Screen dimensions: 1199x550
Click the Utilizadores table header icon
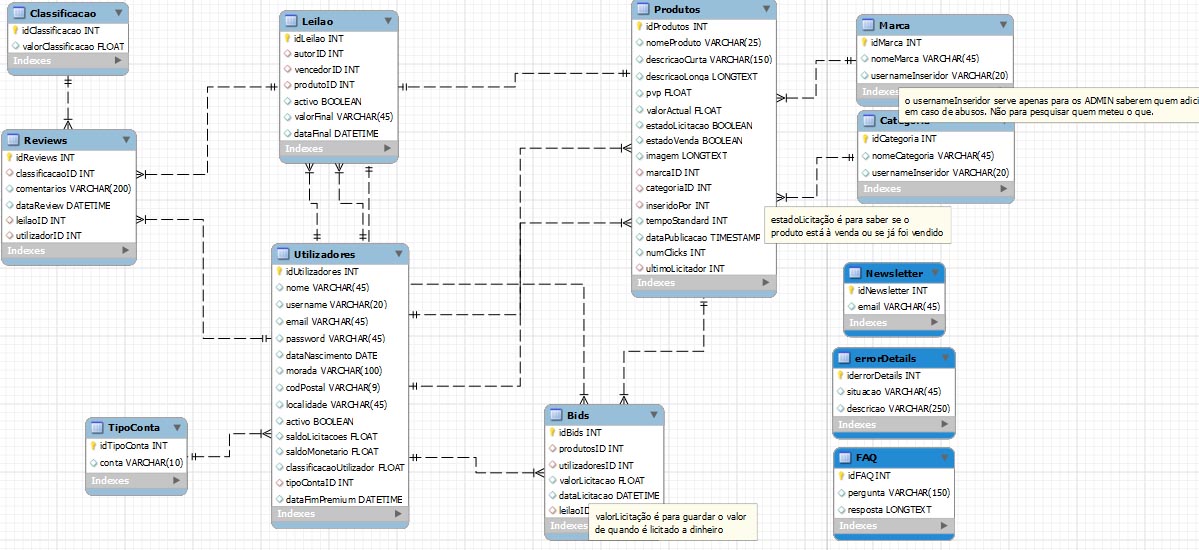pos(283,255)
